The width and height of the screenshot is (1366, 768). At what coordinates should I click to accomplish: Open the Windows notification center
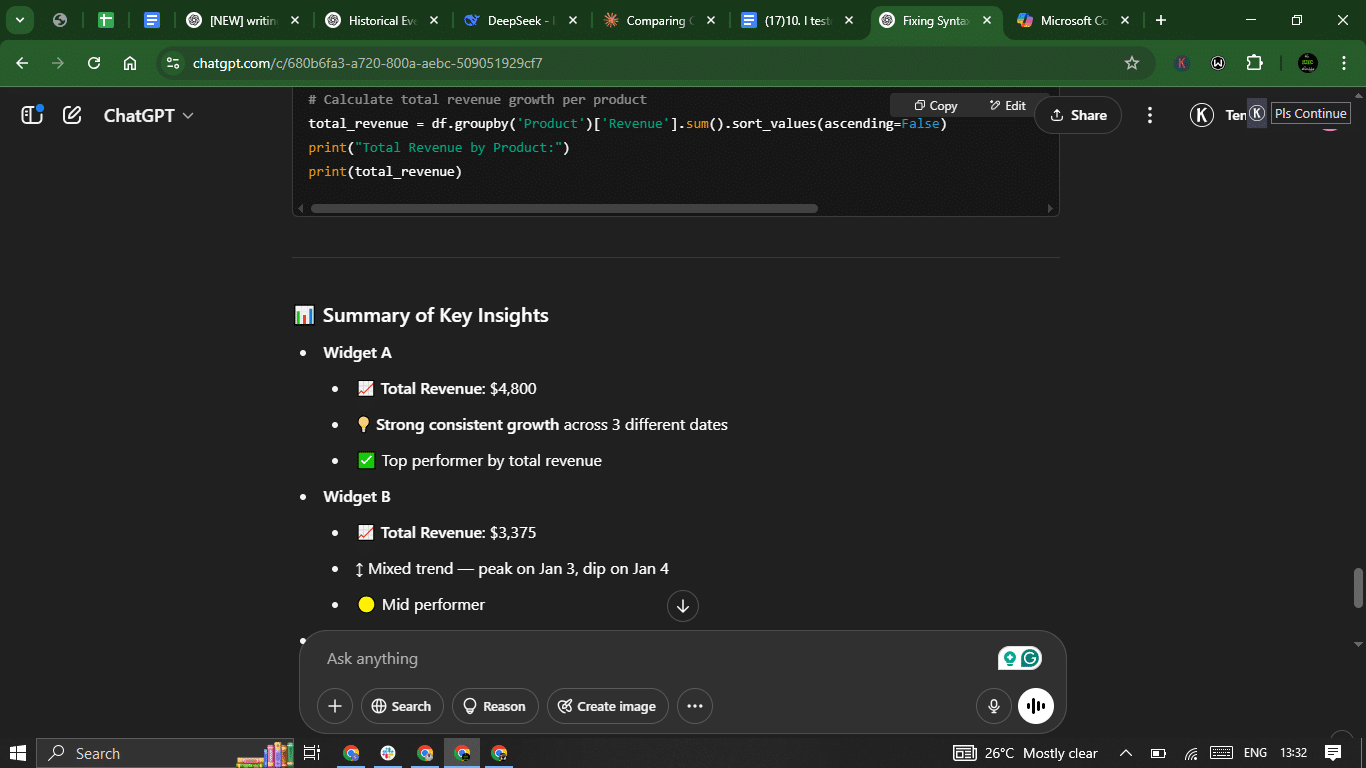point(1333,753)
